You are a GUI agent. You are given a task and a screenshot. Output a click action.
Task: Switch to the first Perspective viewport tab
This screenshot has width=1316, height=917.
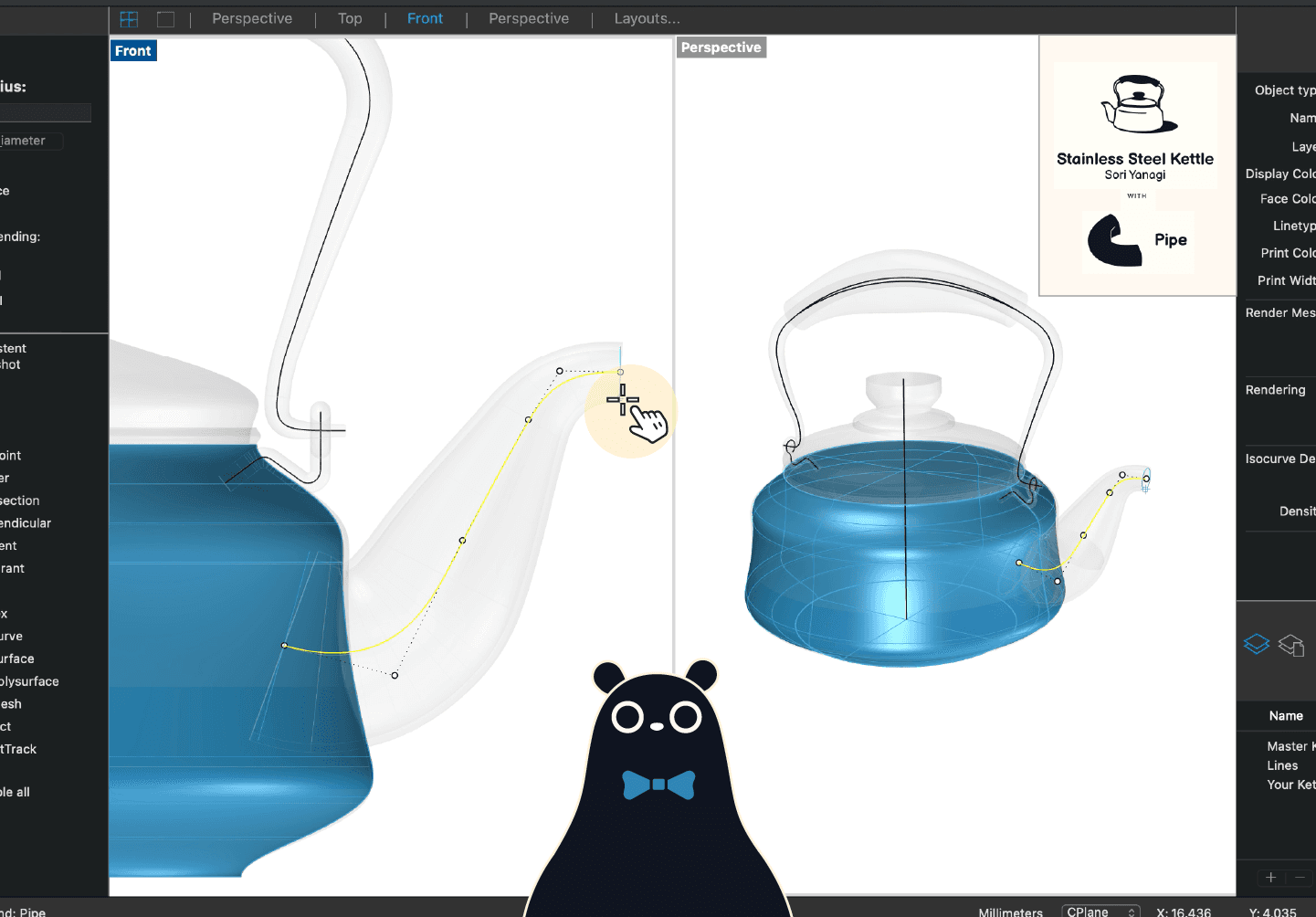(x=252, y=18)
